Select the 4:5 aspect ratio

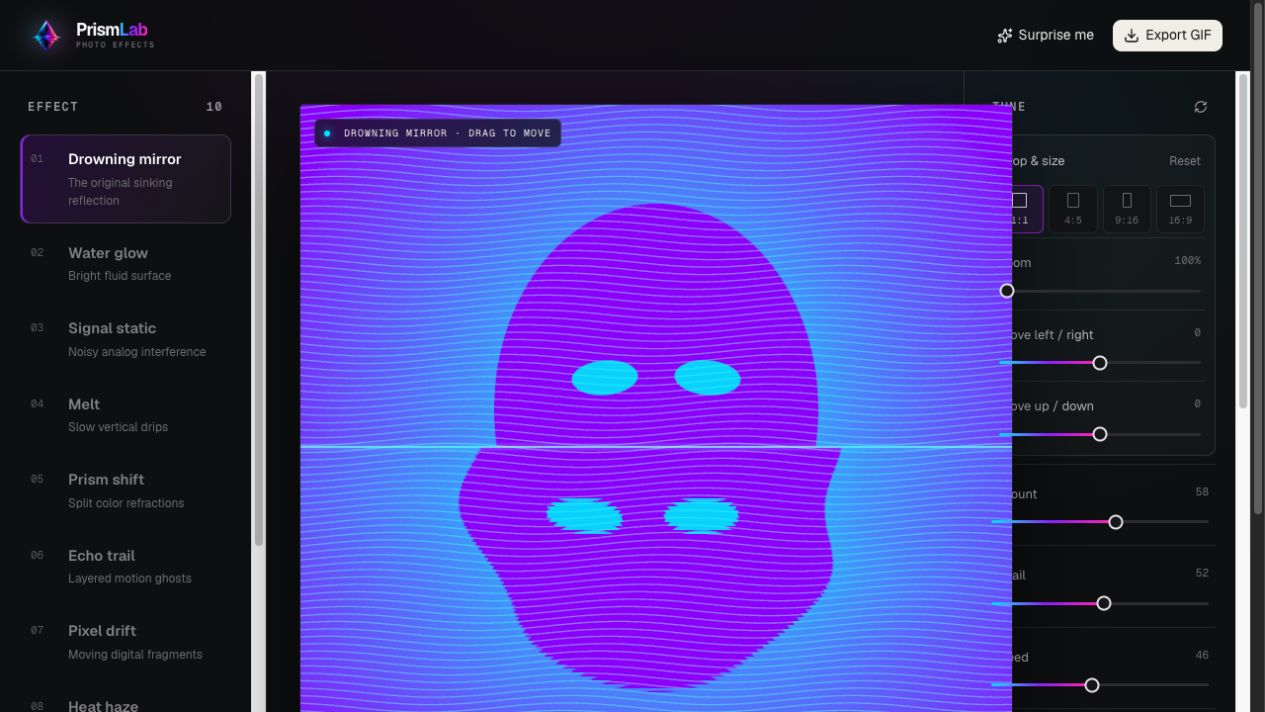pos(1073,209)
